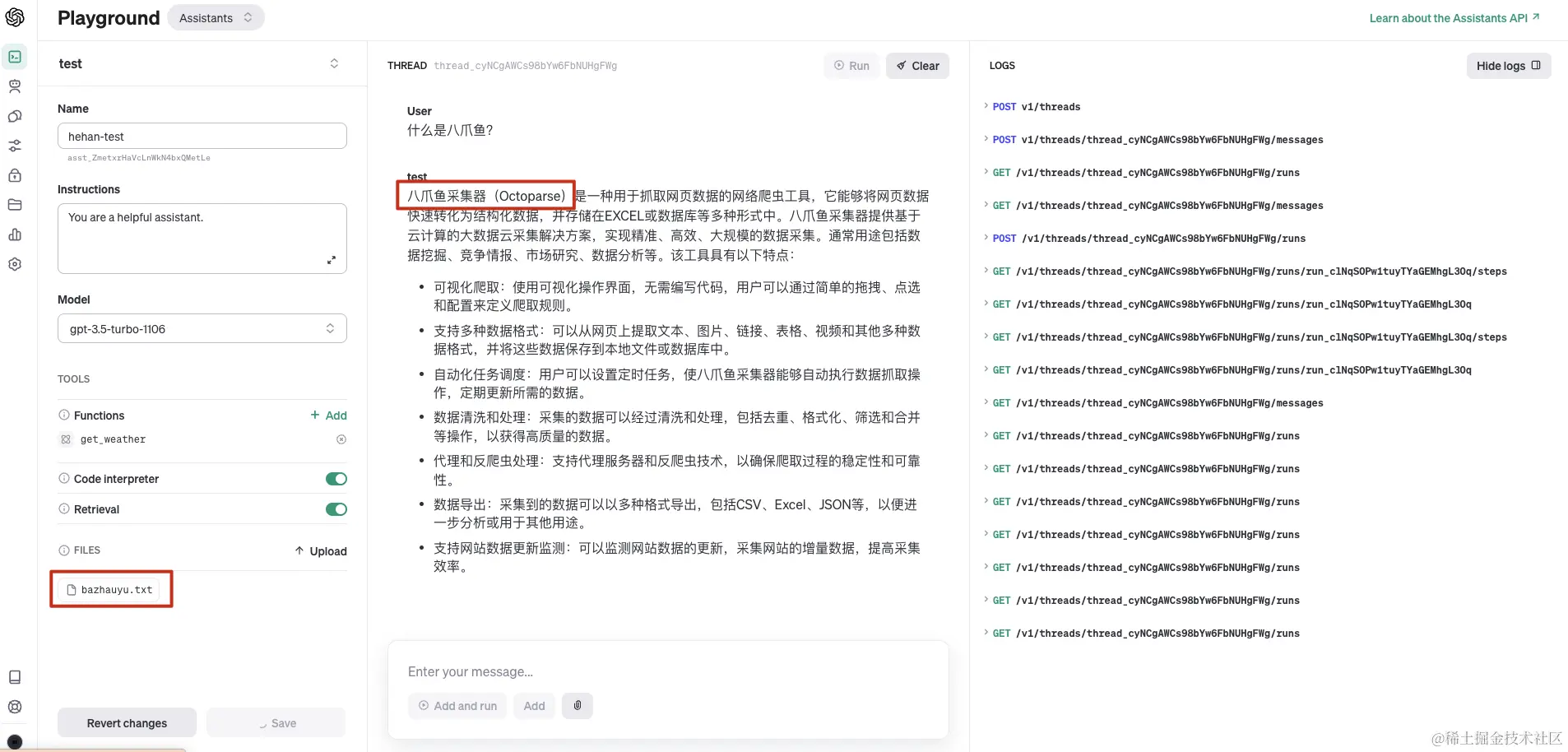Open the Settings gear sidebar icon
Screen dimensions: 1568x752
tap(15, 264)
